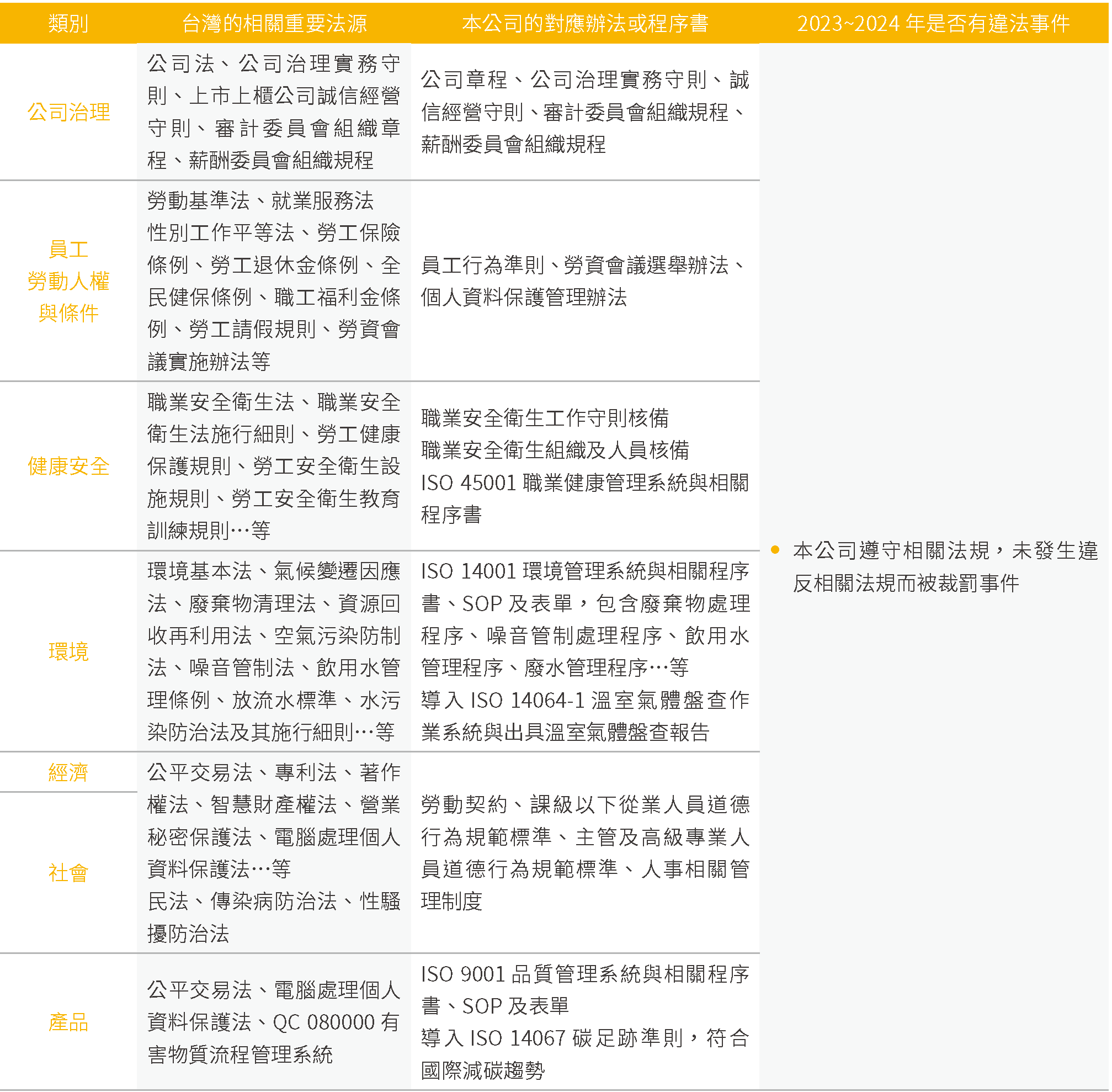Select the 環境 category label
The width and height of the screenshot is (1112, 1092).
pyautogui.click(x=68, y=651)
